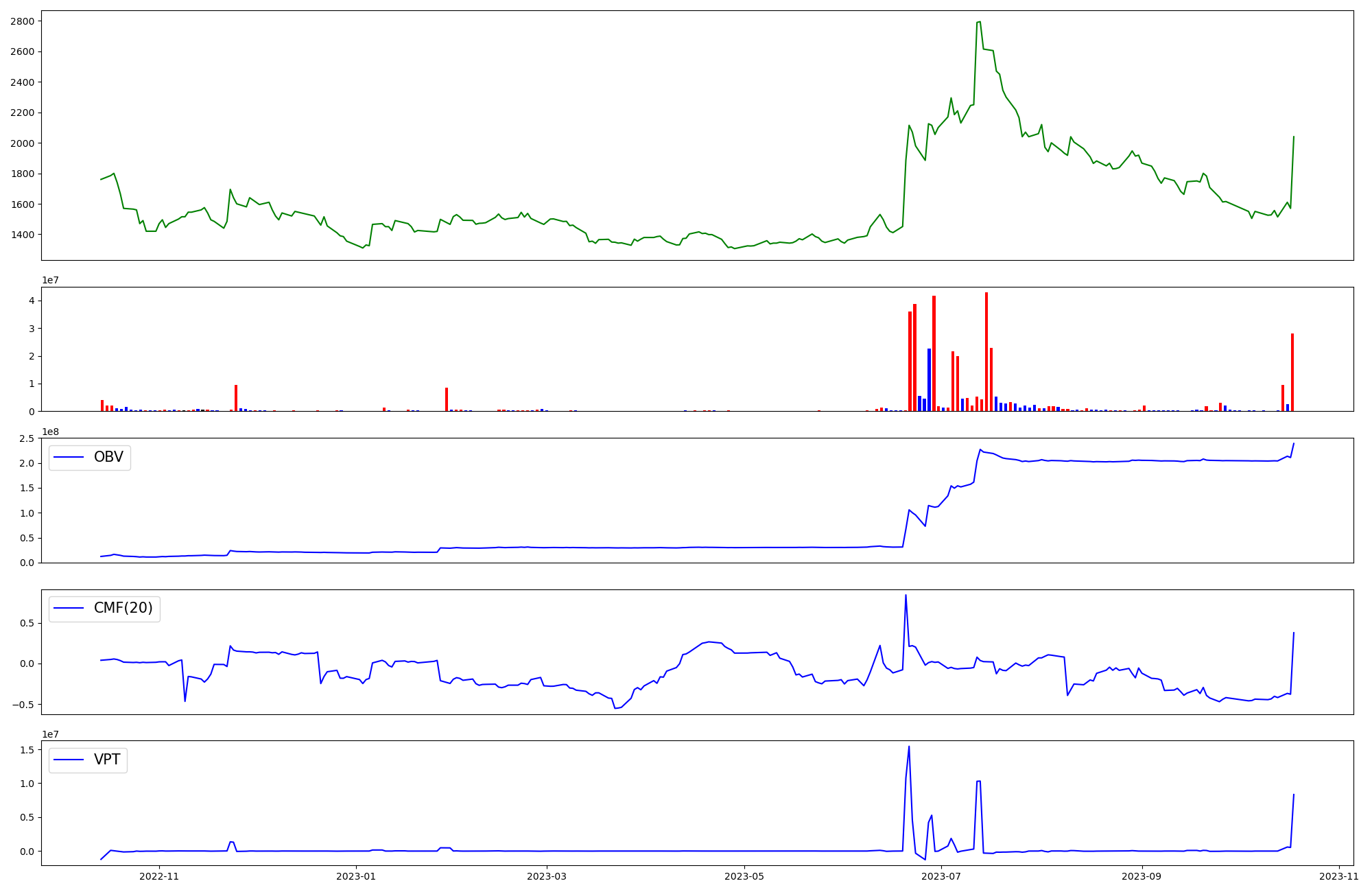
Task: Click the tallest red volume bar
Action: click(x=986, y=351)
